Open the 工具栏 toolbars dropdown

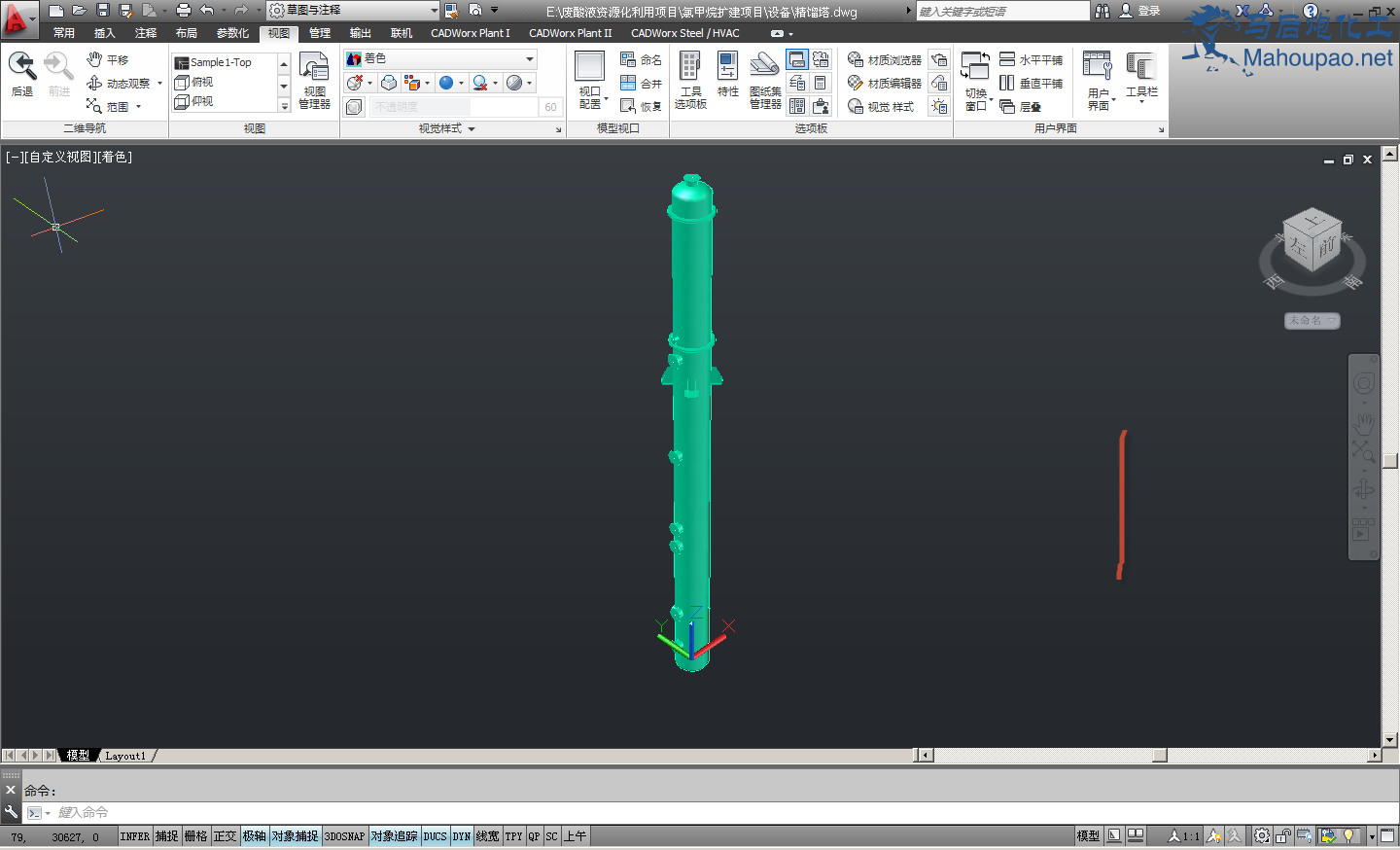click(x=1141, y=78)
